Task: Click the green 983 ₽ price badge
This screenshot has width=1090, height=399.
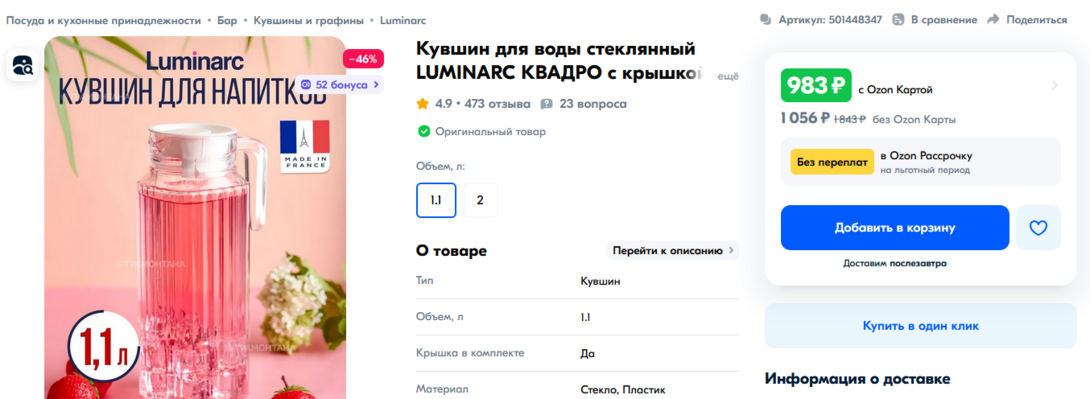Action: pos(816,86)
